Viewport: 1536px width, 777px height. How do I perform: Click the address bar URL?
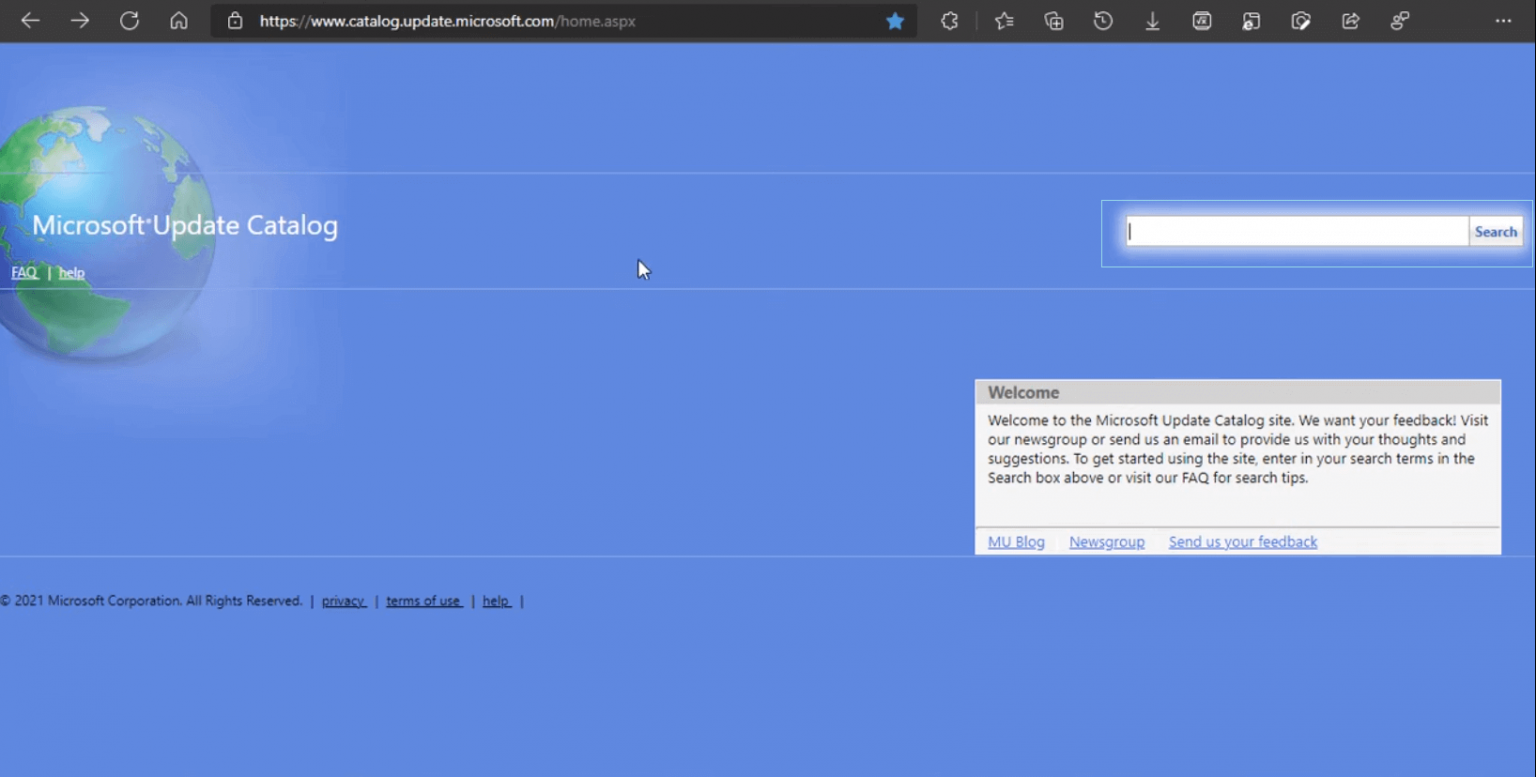pos(447,21)
